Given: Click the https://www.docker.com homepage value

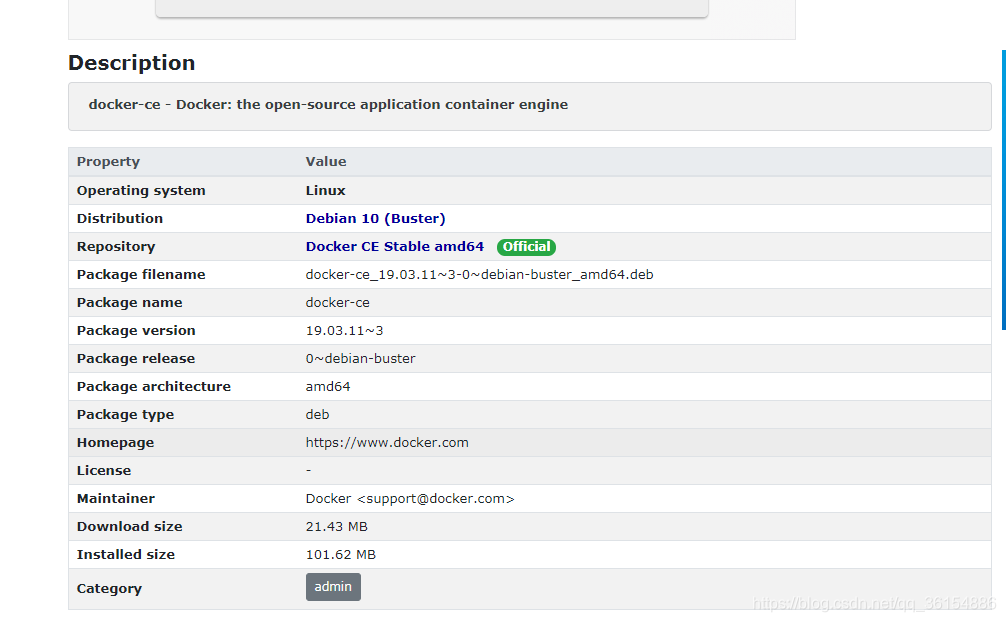Looking at the screenshot, I should point(387,442).
